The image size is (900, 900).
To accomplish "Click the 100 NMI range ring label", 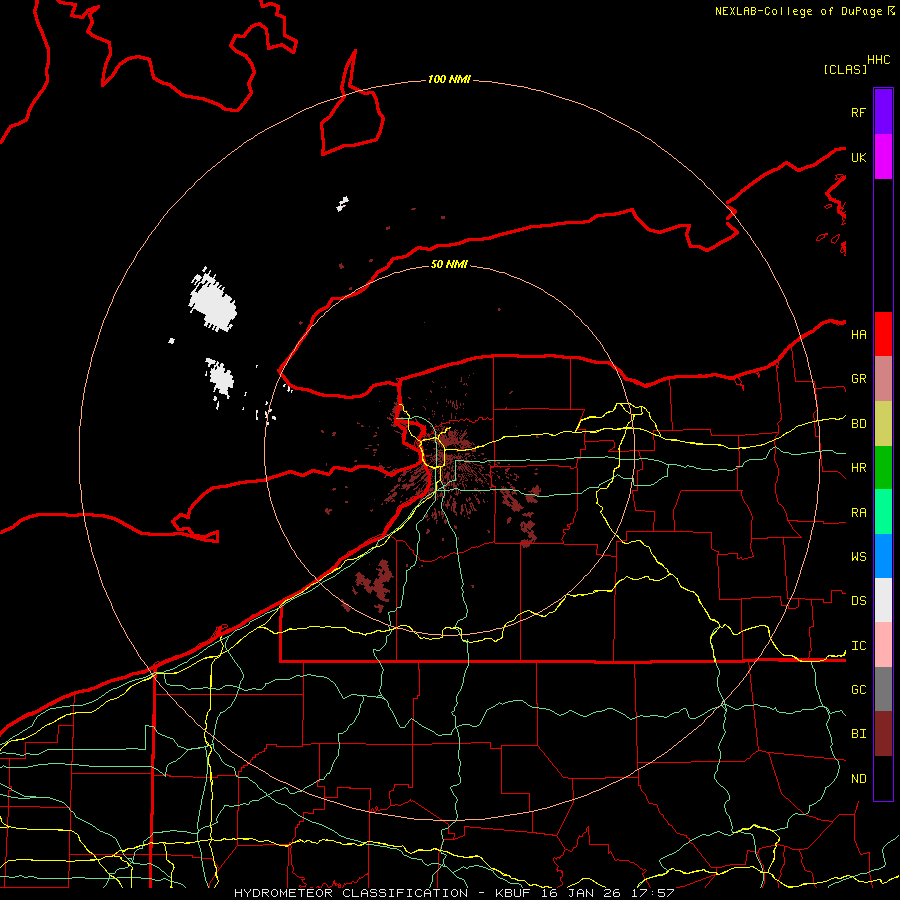I will coord(449,79).
